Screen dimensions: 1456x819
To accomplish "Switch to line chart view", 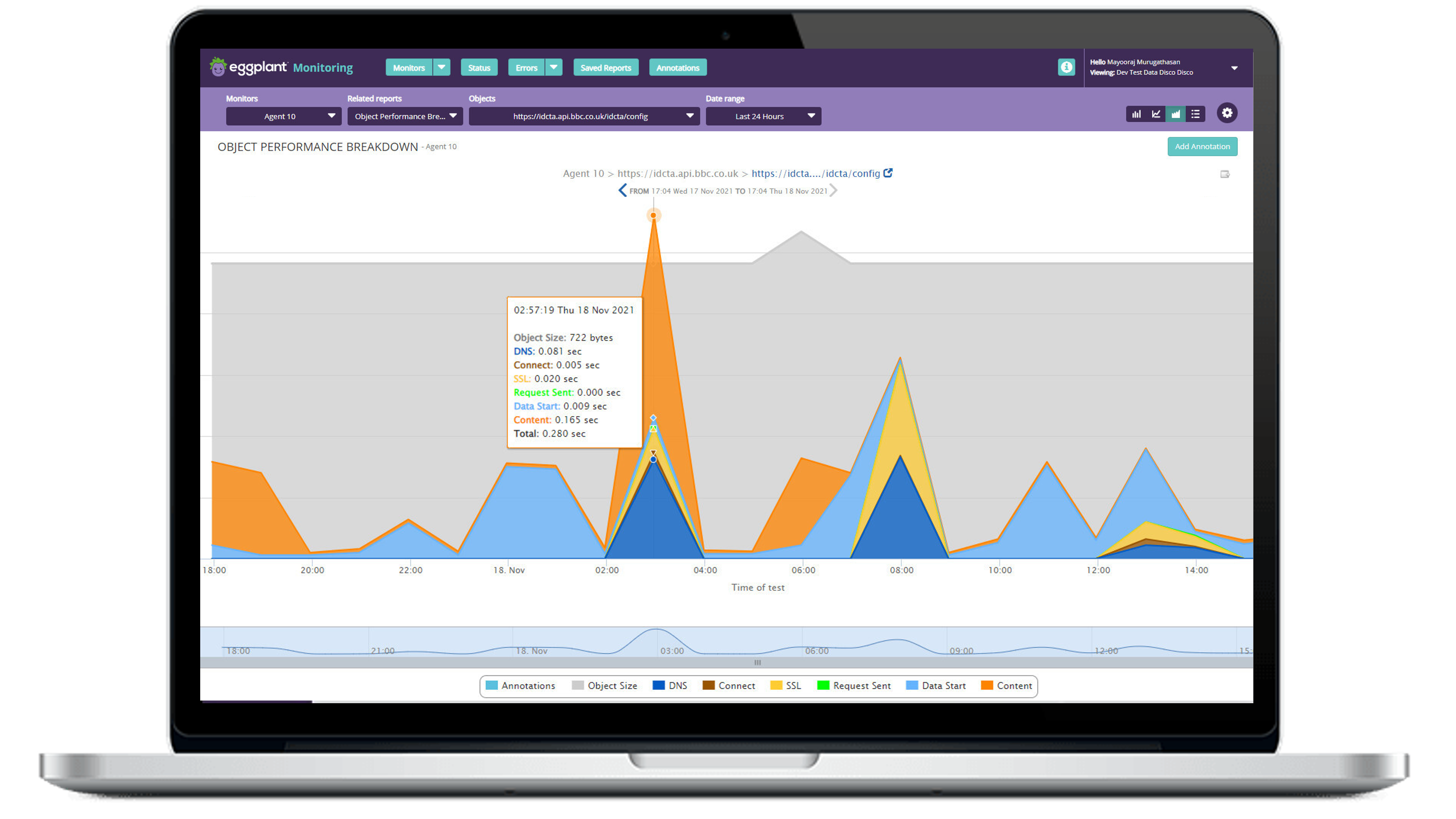I will pos(1156,114).
